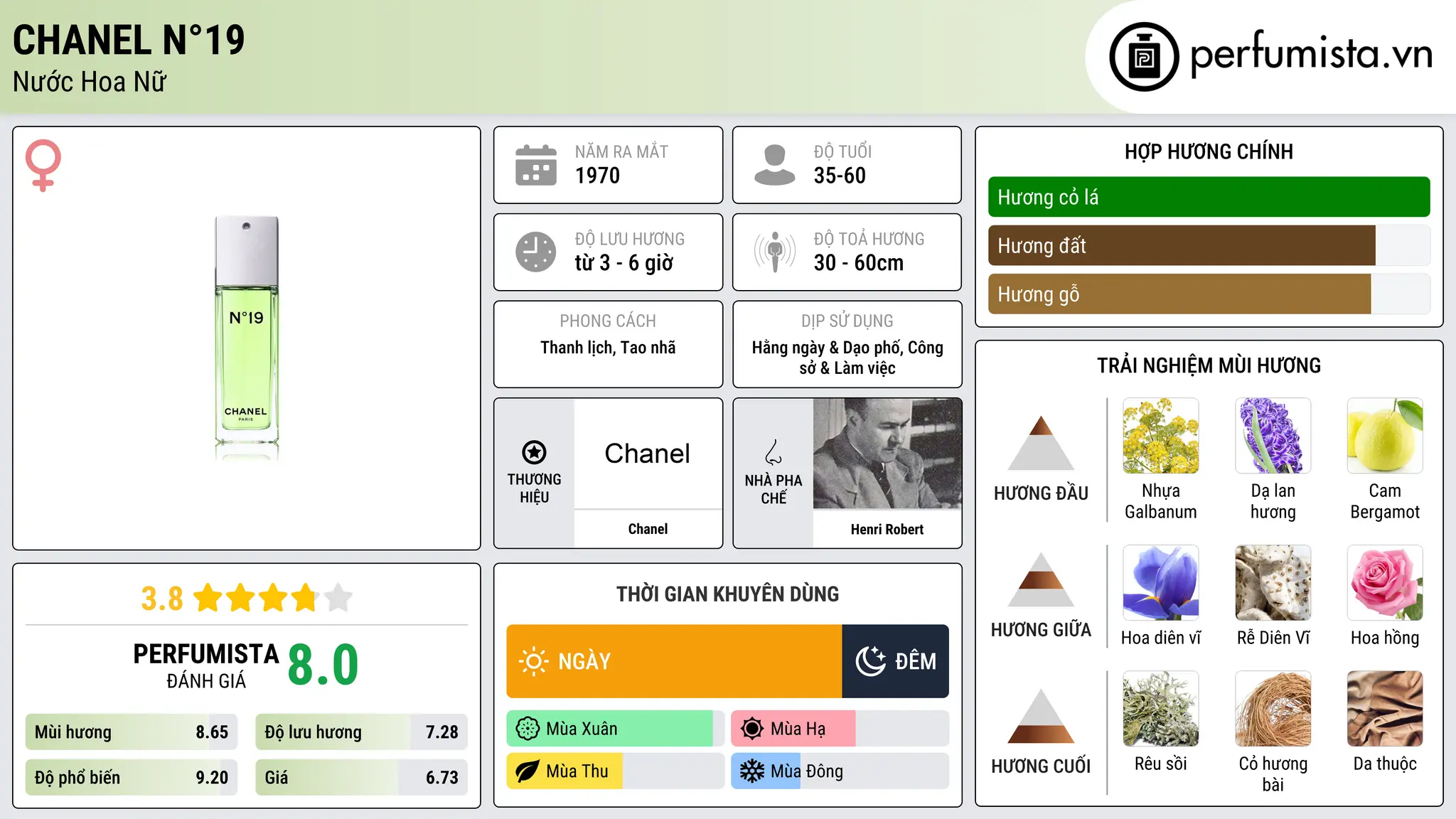Click the Hương cuối pyramid icon

click(1041, 716)
